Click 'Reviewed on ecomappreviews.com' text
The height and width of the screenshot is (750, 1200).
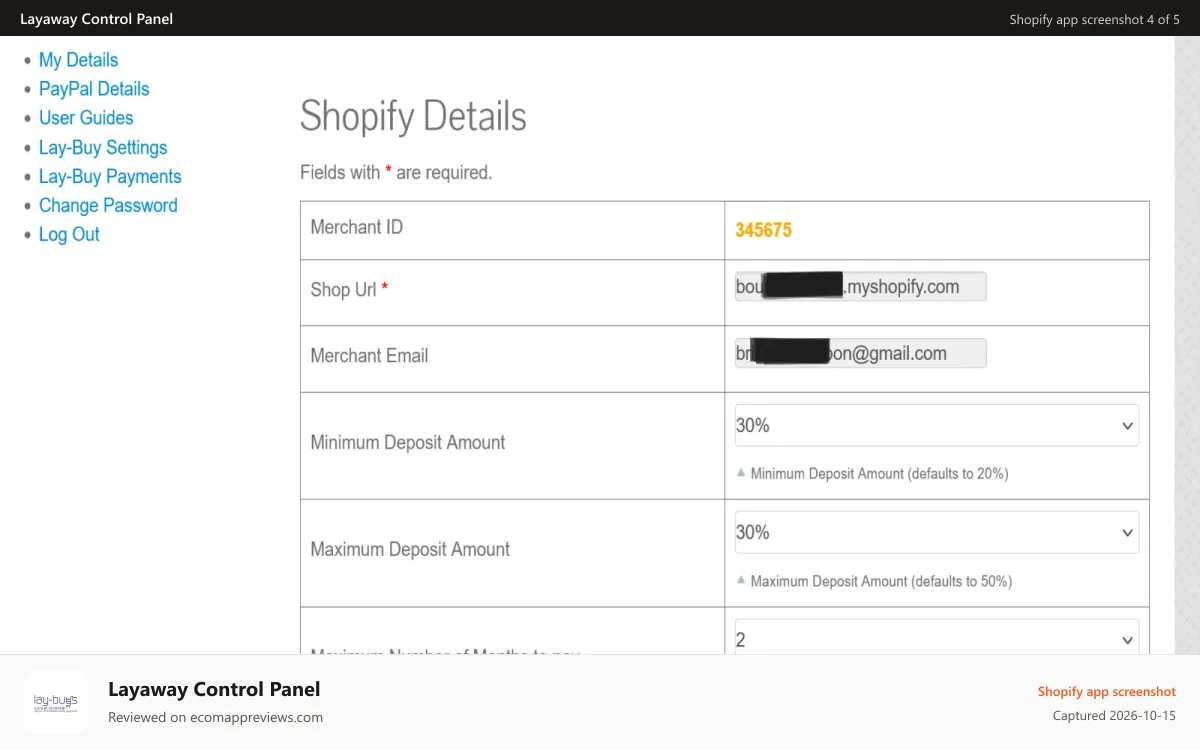coord(215,717)
